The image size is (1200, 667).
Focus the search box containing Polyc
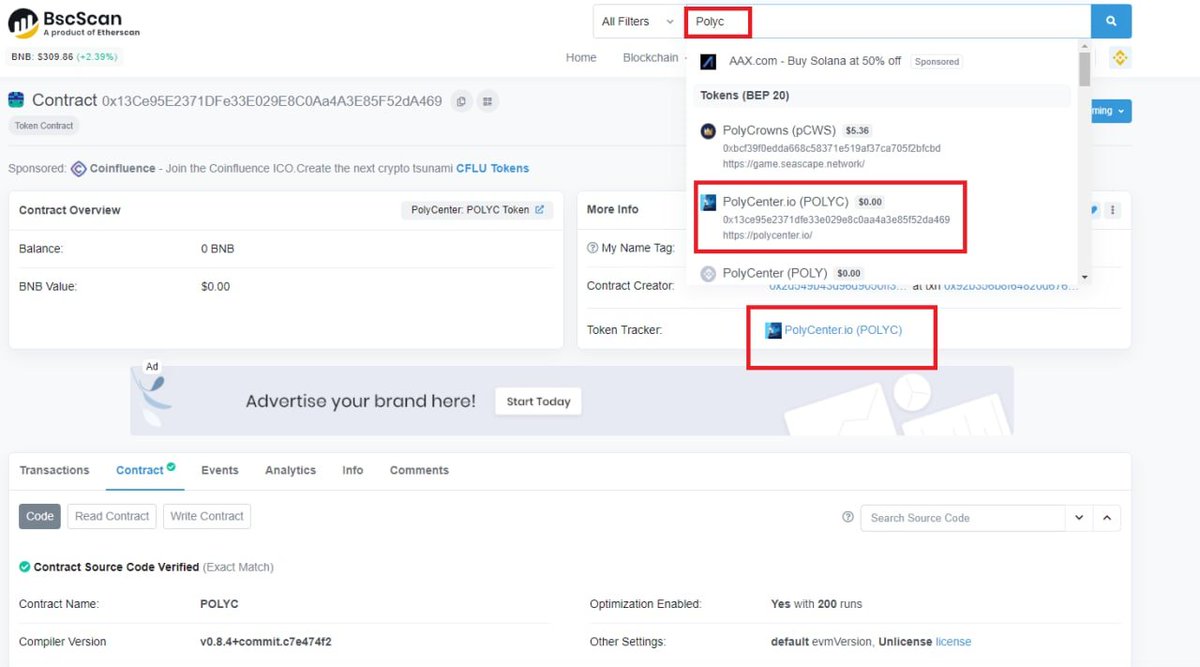pyautogui.click(x=888, y=21)
